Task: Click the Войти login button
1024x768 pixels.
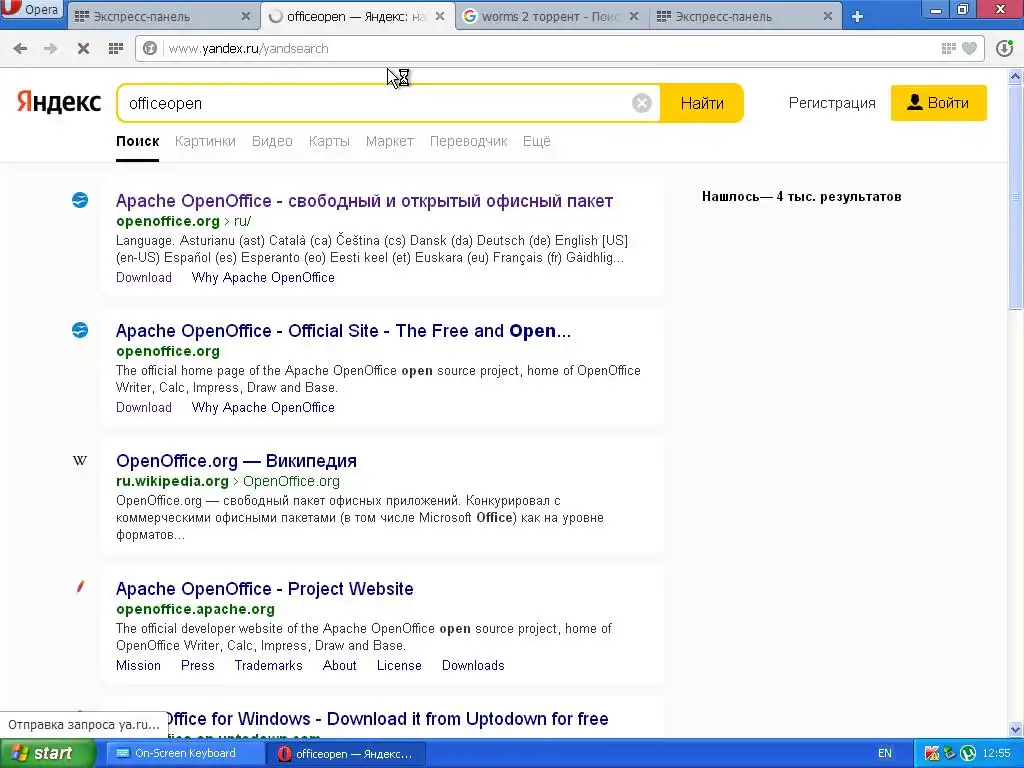Action: [938, 103]
